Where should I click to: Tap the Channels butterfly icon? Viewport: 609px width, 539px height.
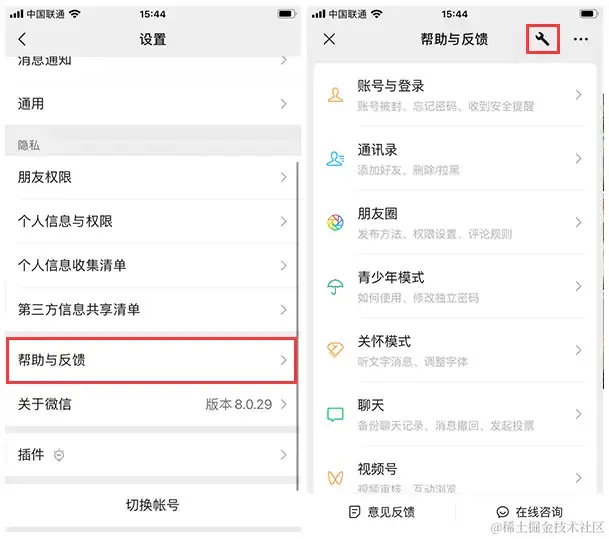[x=335, y=478]
